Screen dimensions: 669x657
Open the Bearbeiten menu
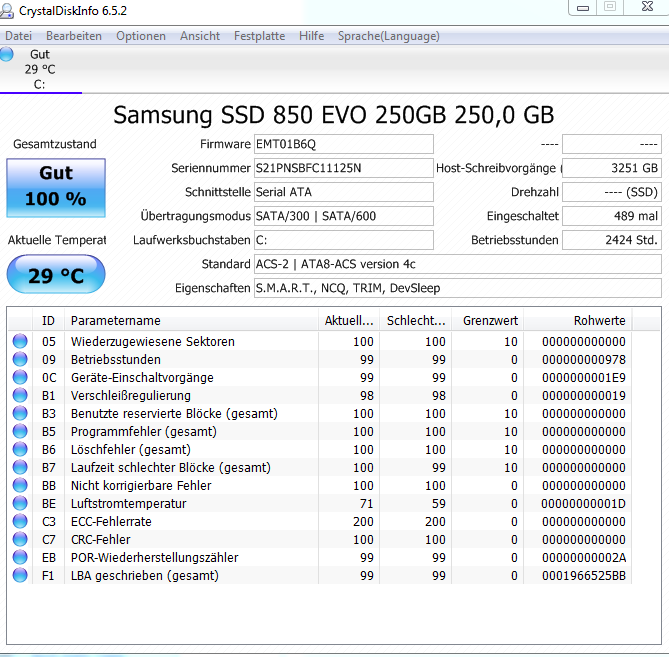tap(74, 36)
